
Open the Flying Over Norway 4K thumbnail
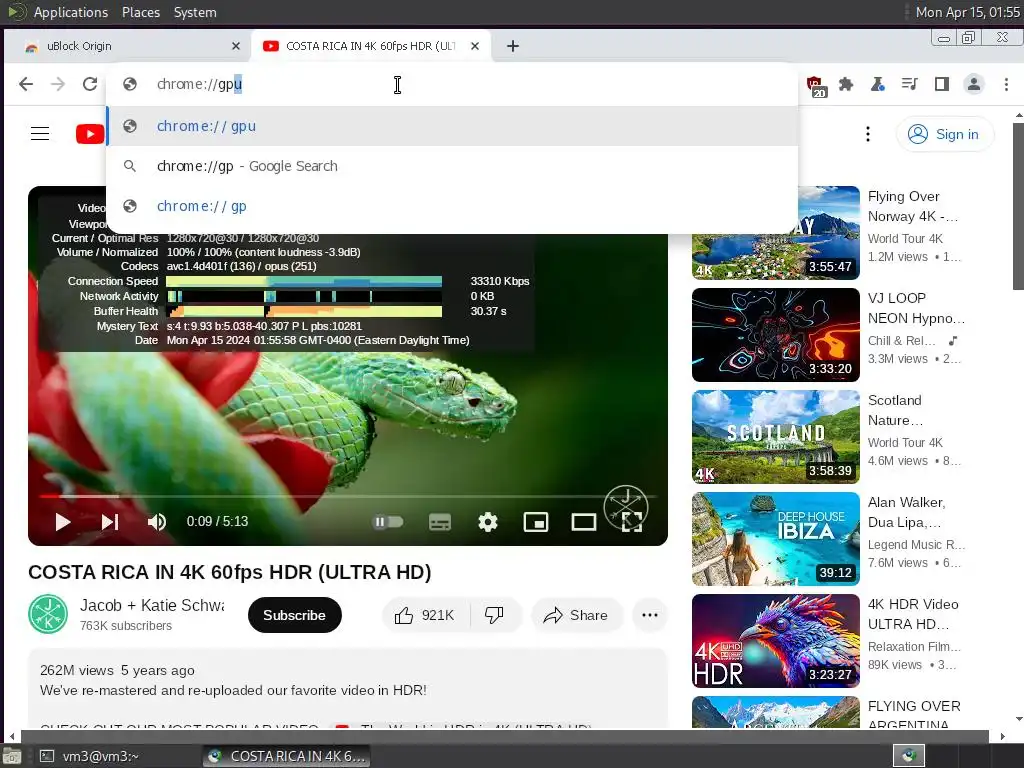point(776,233)
